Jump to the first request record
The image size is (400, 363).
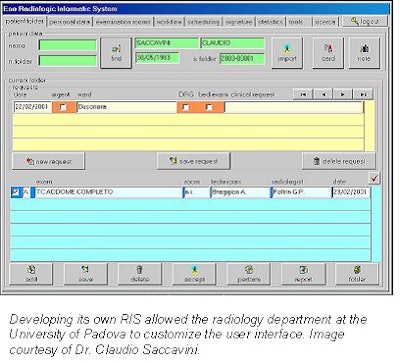303,94
